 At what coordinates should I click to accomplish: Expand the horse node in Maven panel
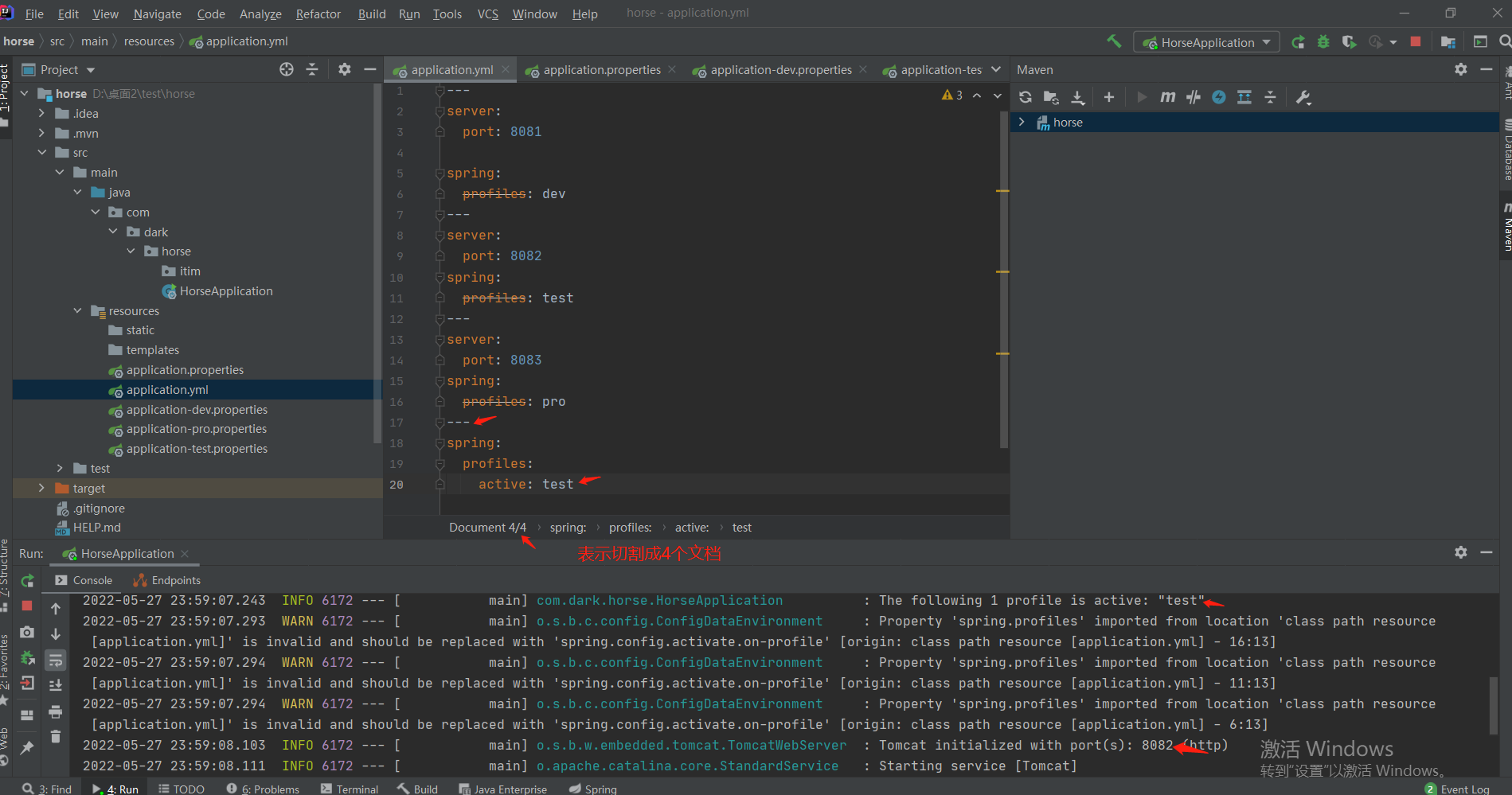1022,122
